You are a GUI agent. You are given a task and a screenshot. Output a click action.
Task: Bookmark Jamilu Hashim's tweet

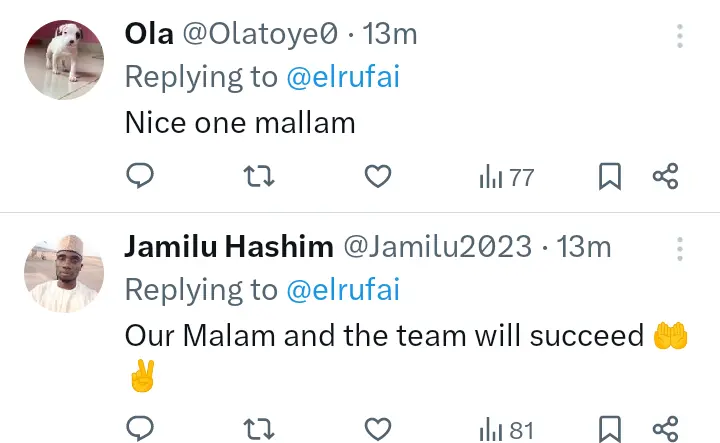(610, 430)
